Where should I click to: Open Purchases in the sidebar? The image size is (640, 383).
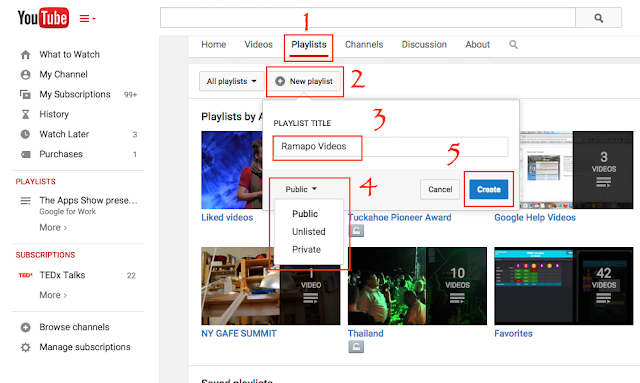click(x=61, y=154)
